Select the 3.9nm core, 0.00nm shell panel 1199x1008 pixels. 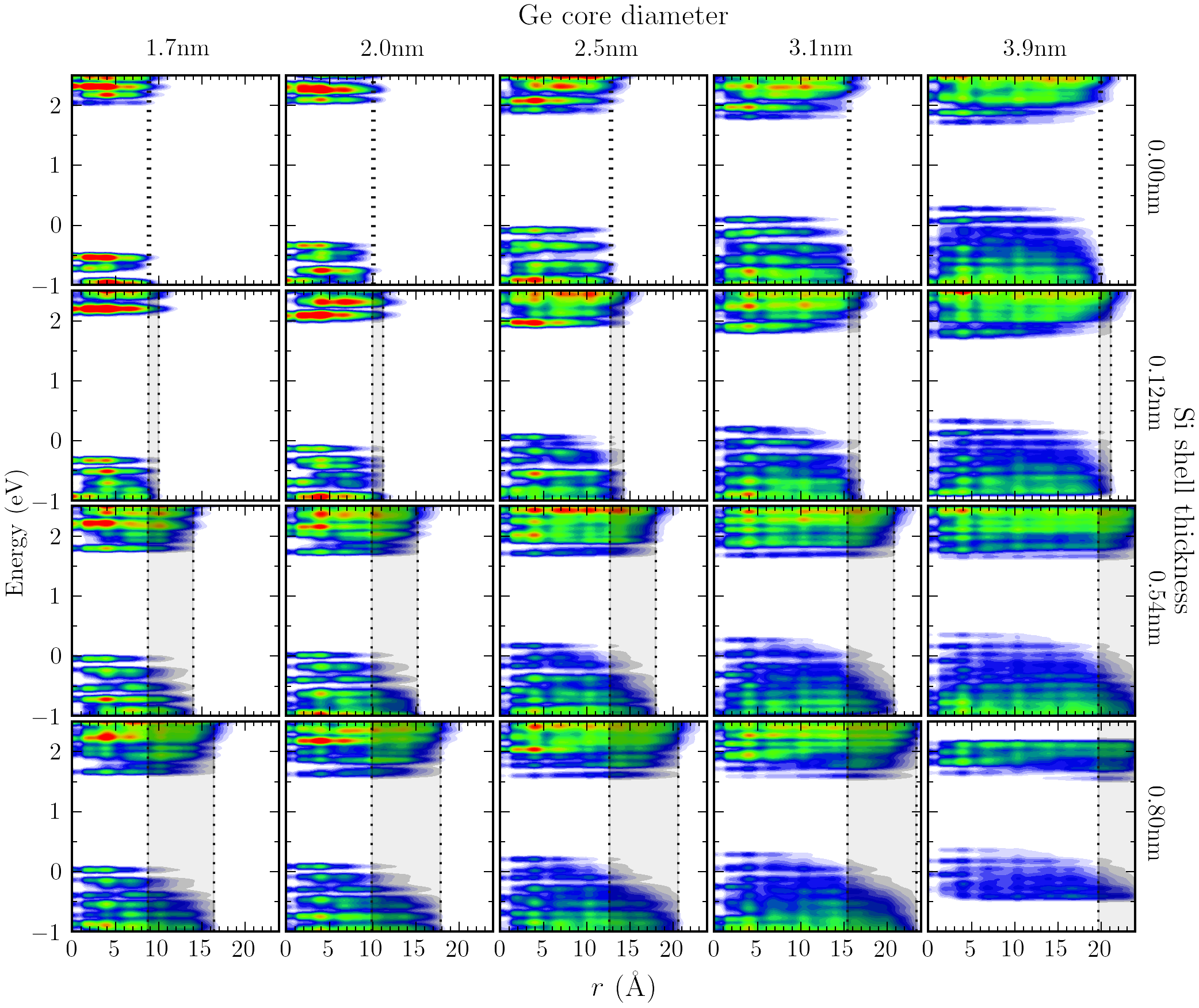click(x=1031, y=180)
